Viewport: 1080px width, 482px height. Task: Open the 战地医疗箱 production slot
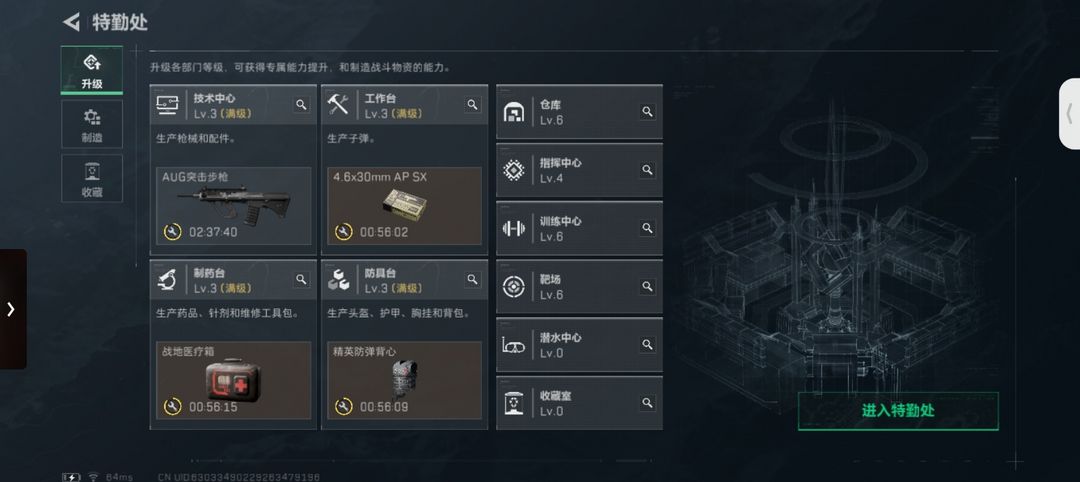(233, 381)
